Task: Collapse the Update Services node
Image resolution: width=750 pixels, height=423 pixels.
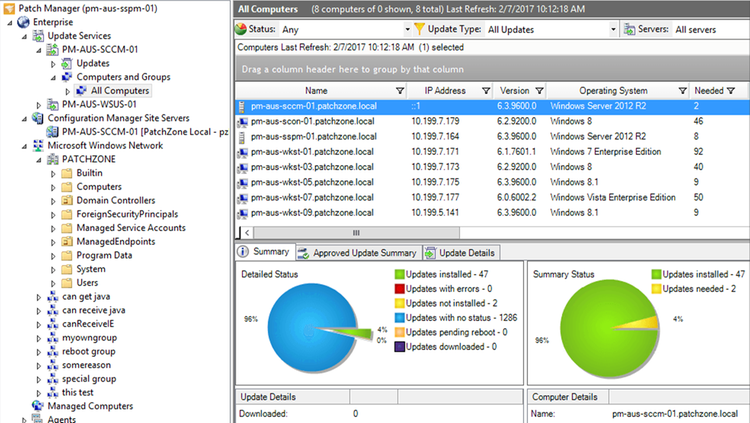Action: click(24, 36)
